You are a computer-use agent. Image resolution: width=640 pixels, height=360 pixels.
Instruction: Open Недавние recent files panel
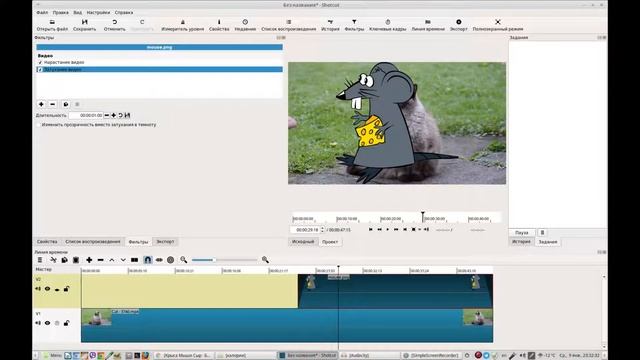click(x=245, y=25)
